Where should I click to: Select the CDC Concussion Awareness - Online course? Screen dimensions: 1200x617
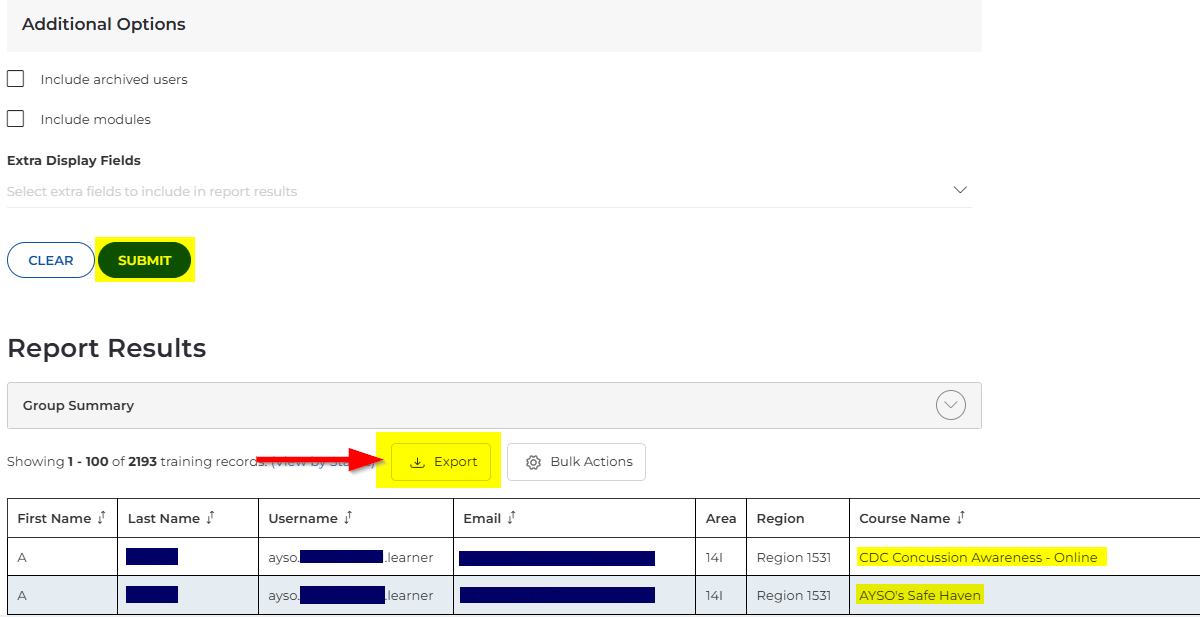[x=978, y=557]
